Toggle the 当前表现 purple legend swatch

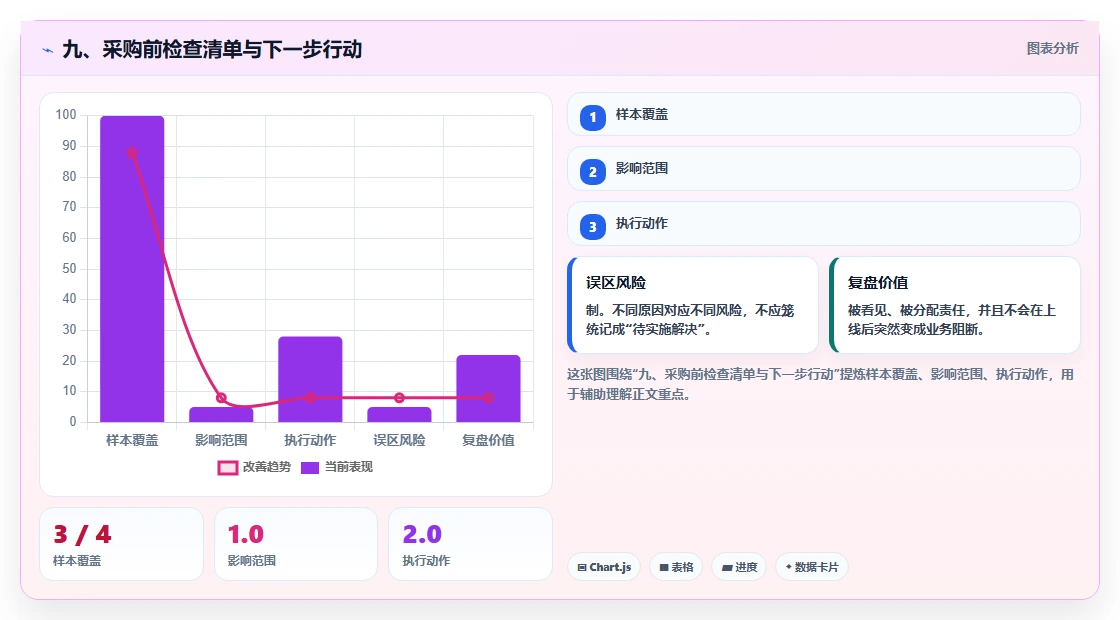click(x=310, y=467)
